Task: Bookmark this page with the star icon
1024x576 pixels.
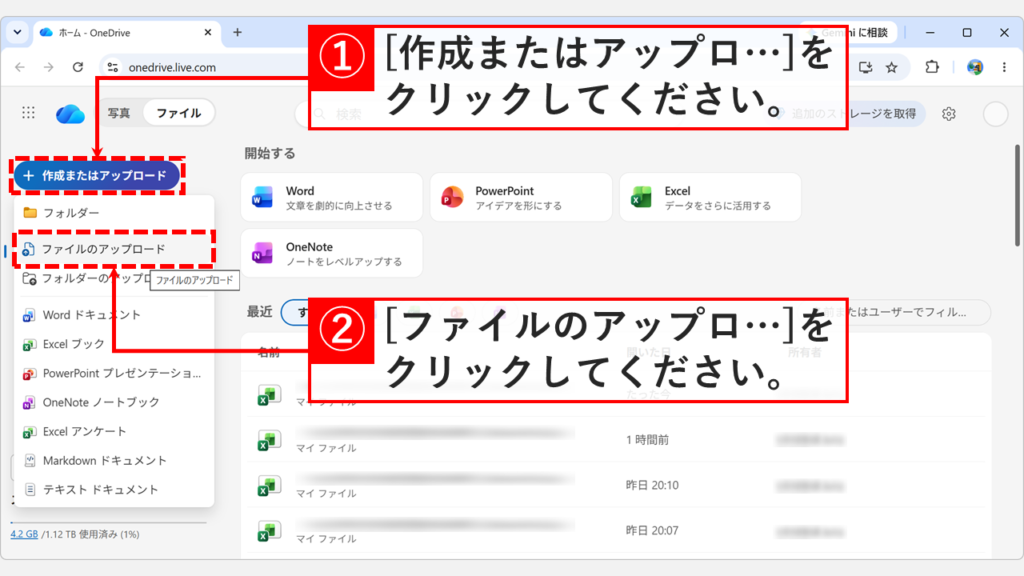Action: pyautogui.click(x=891, y=67)
